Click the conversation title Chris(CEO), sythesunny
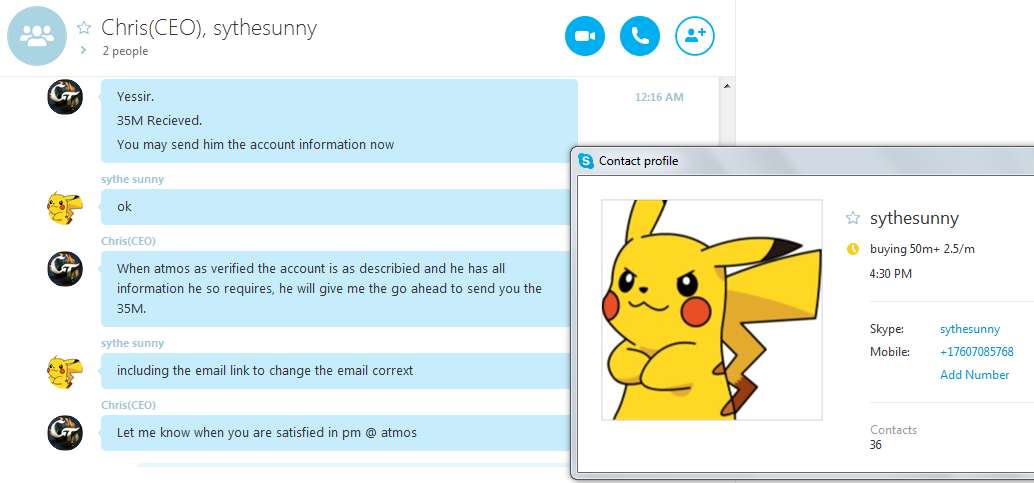Screen dimensions: 1034x483 (209, 28)
